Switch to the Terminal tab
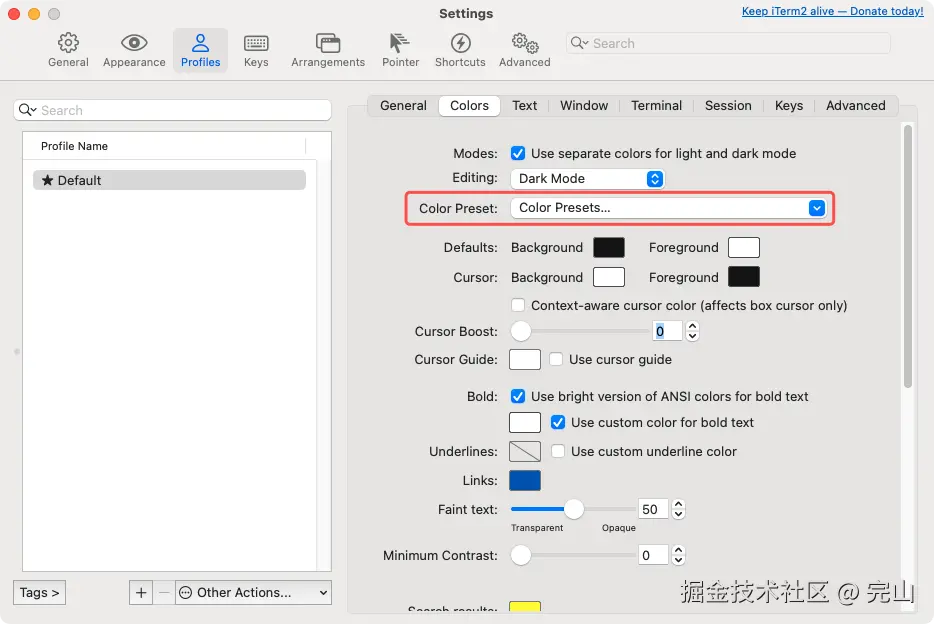Viewport: 934px width, 624px height. click(656, 105)
